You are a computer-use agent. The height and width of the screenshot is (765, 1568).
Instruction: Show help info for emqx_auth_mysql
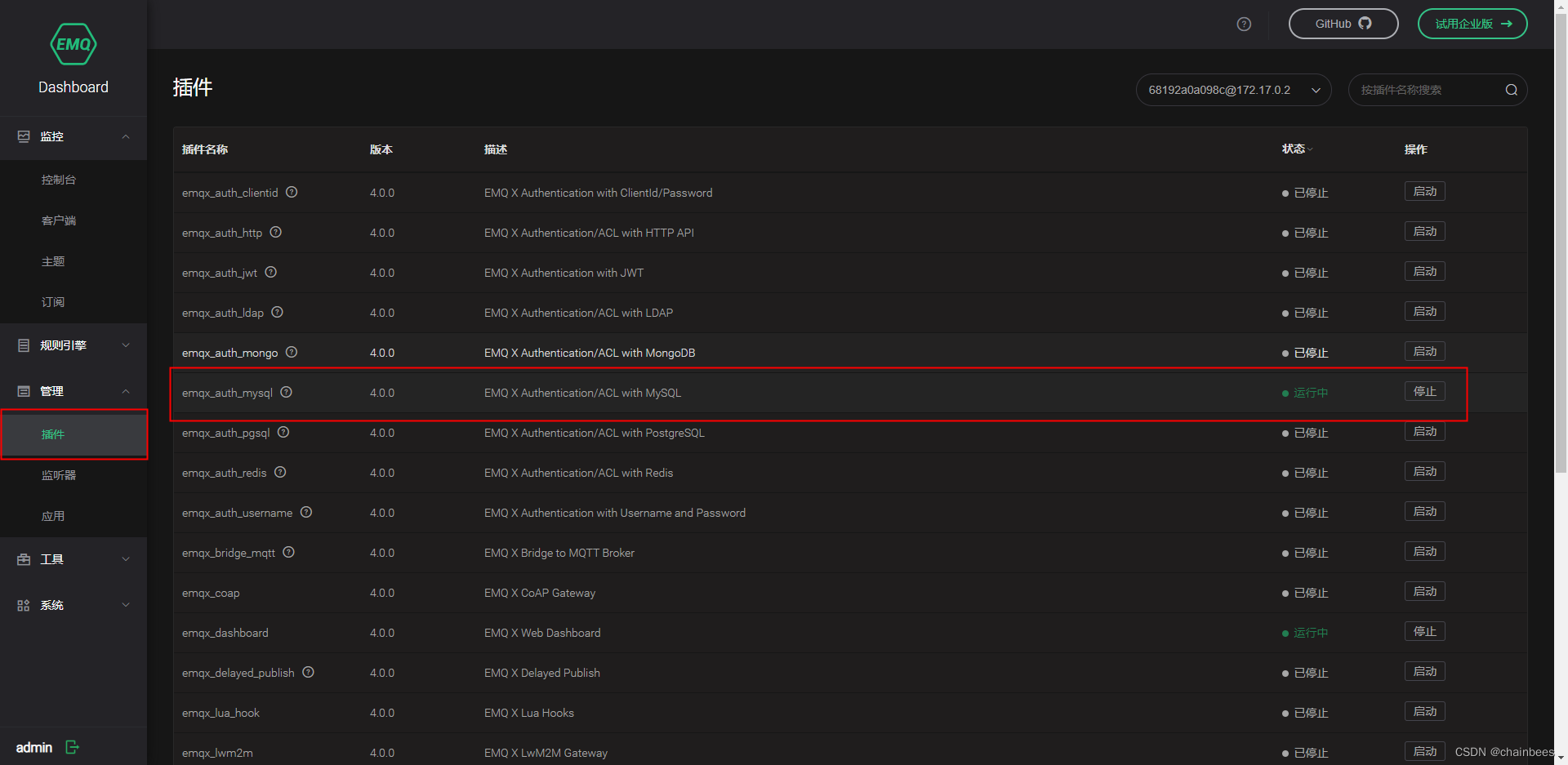click(x=287, y=392)
